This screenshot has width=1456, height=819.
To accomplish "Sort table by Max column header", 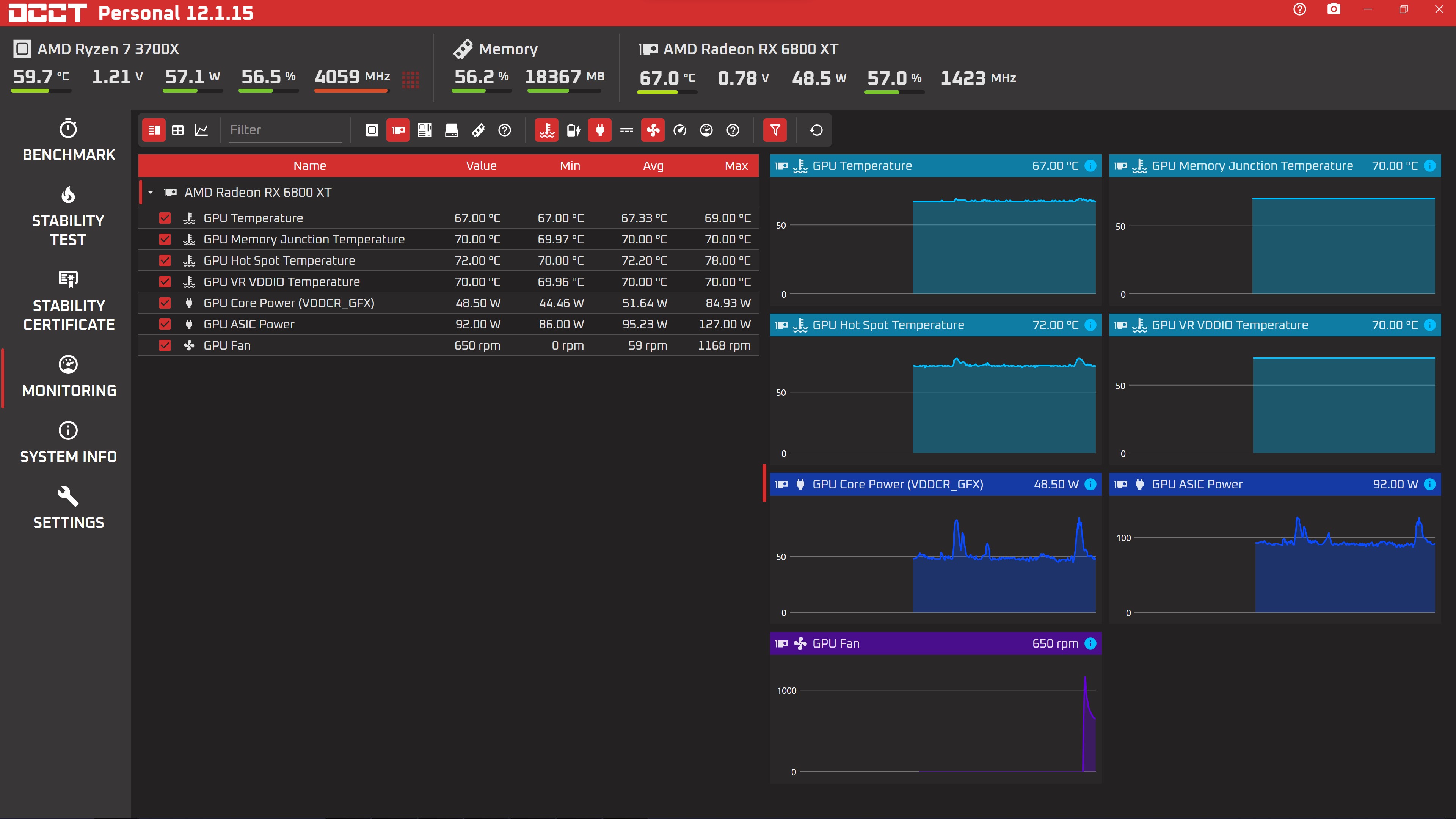I will pos(736,166).
